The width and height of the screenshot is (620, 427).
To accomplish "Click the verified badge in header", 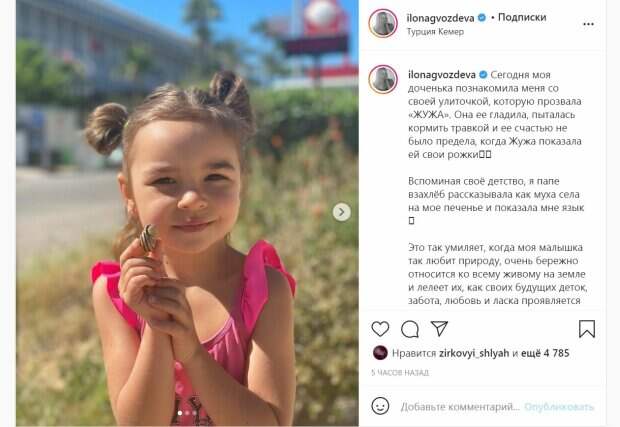I will (482, 17).
